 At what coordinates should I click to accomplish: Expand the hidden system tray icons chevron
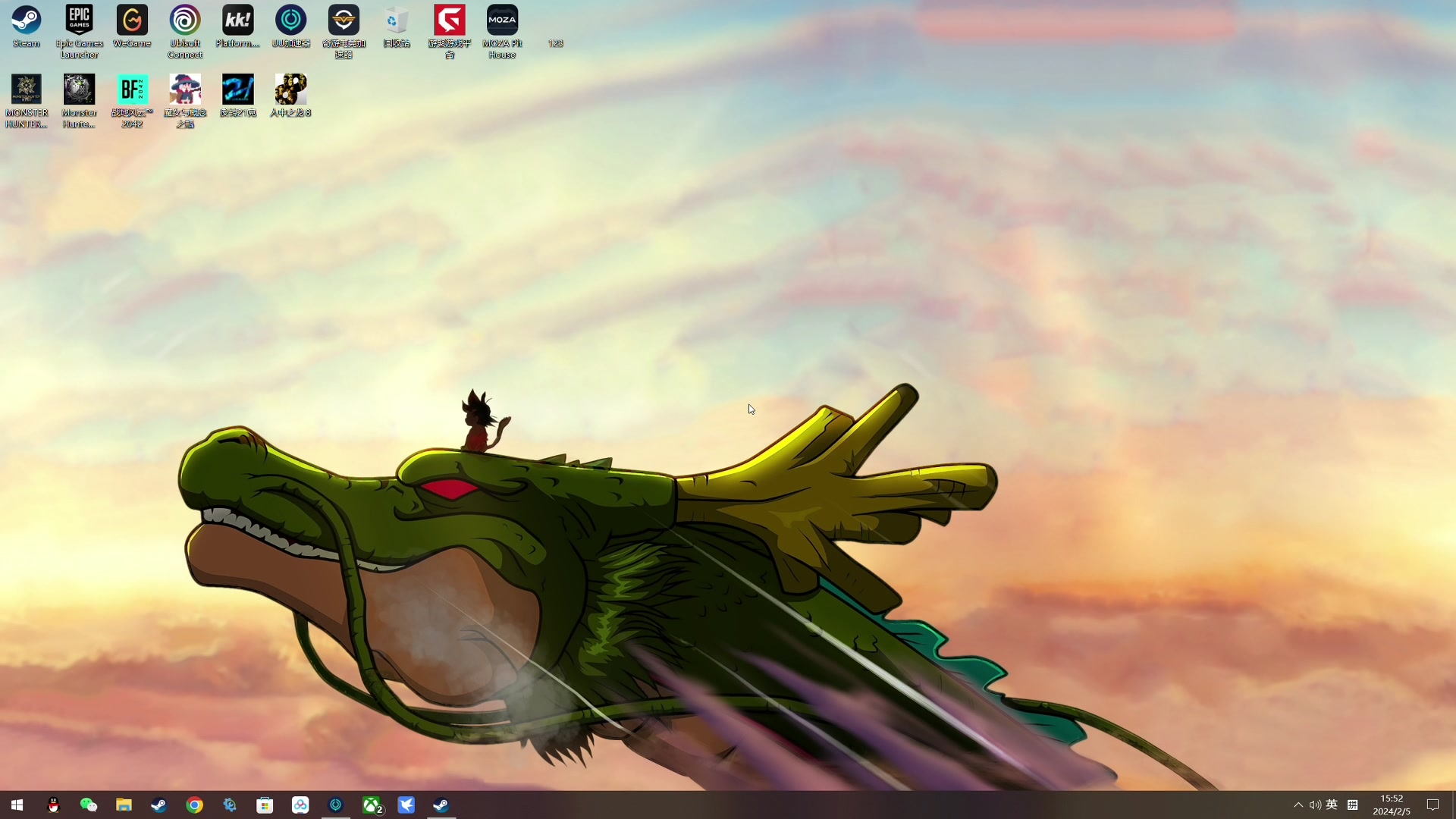click(1298, 805)
